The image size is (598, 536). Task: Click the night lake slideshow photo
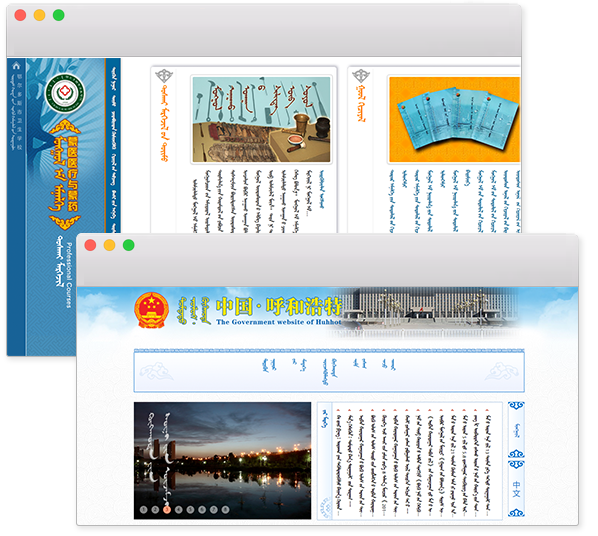[x=222, y=460]
